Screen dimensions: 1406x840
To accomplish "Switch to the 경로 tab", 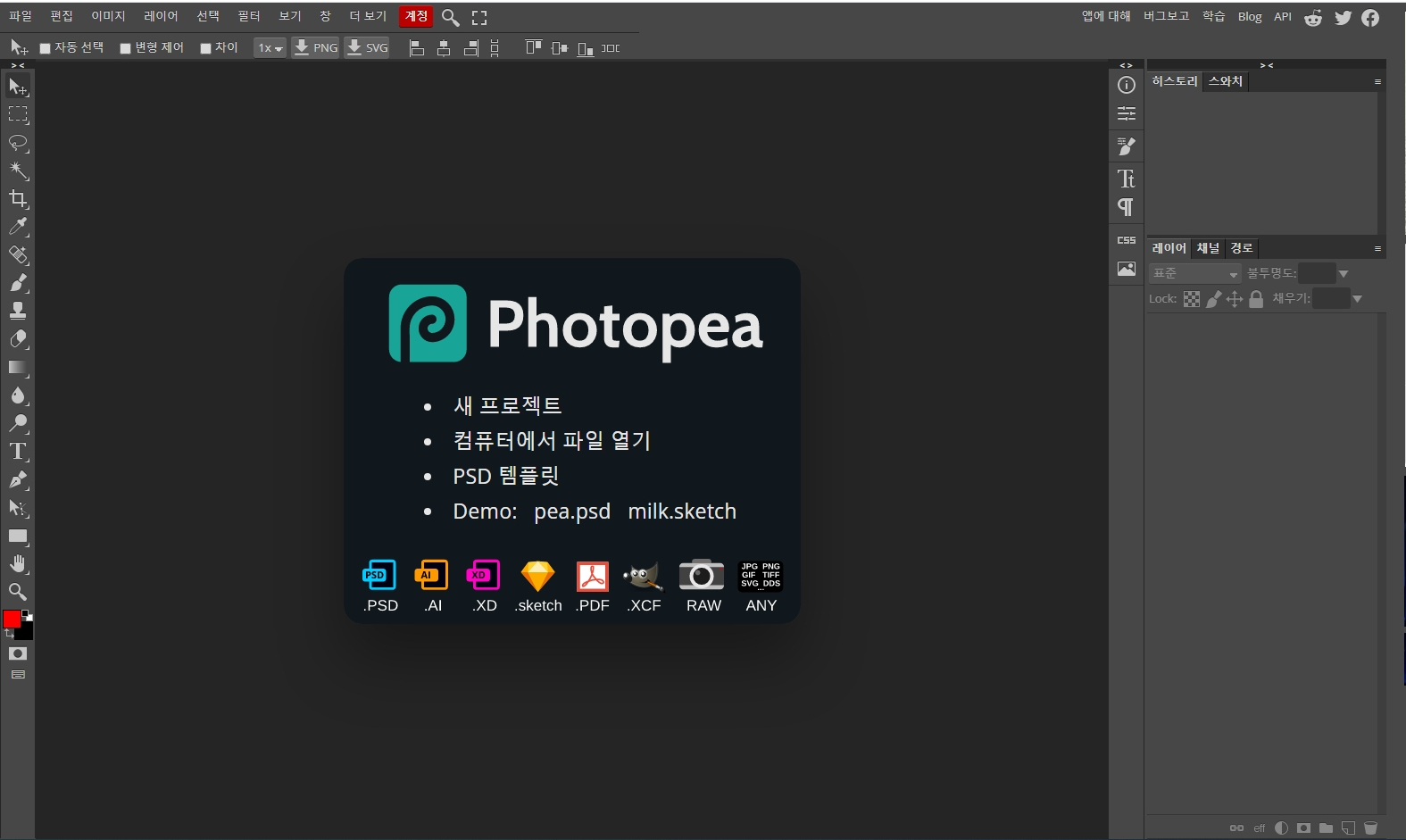I will pos(1242,248).
